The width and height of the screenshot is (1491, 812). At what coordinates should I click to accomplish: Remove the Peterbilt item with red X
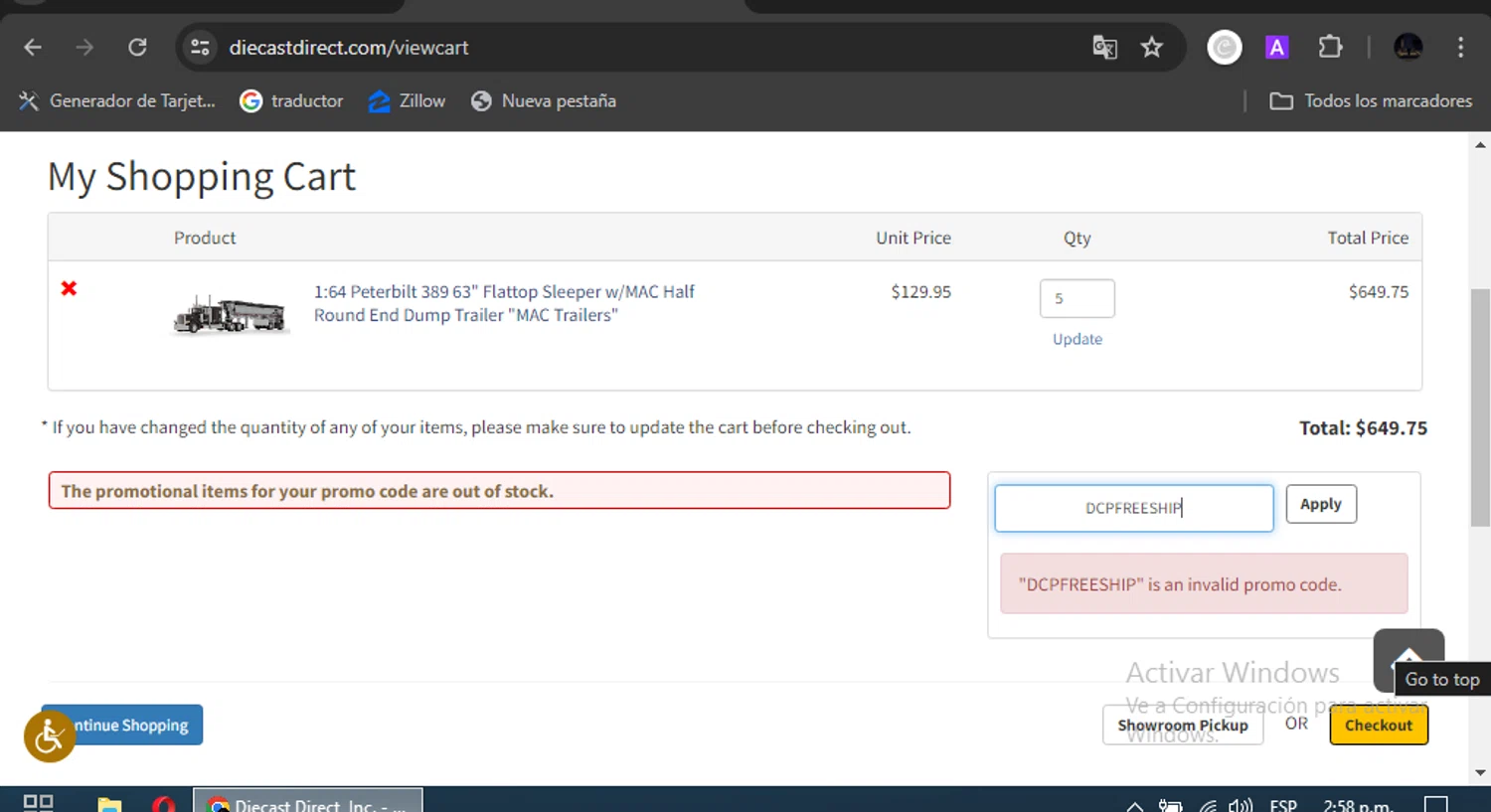(x=69, y=288)
